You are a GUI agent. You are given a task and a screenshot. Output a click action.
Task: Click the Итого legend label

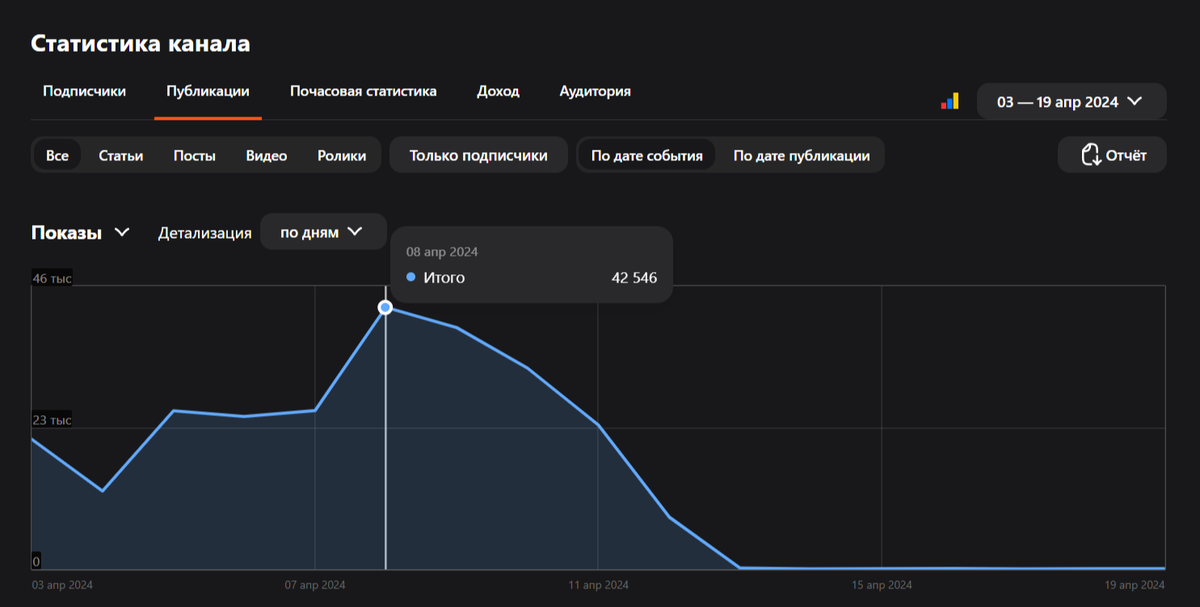pyautogui.click(x=444, y=277)
